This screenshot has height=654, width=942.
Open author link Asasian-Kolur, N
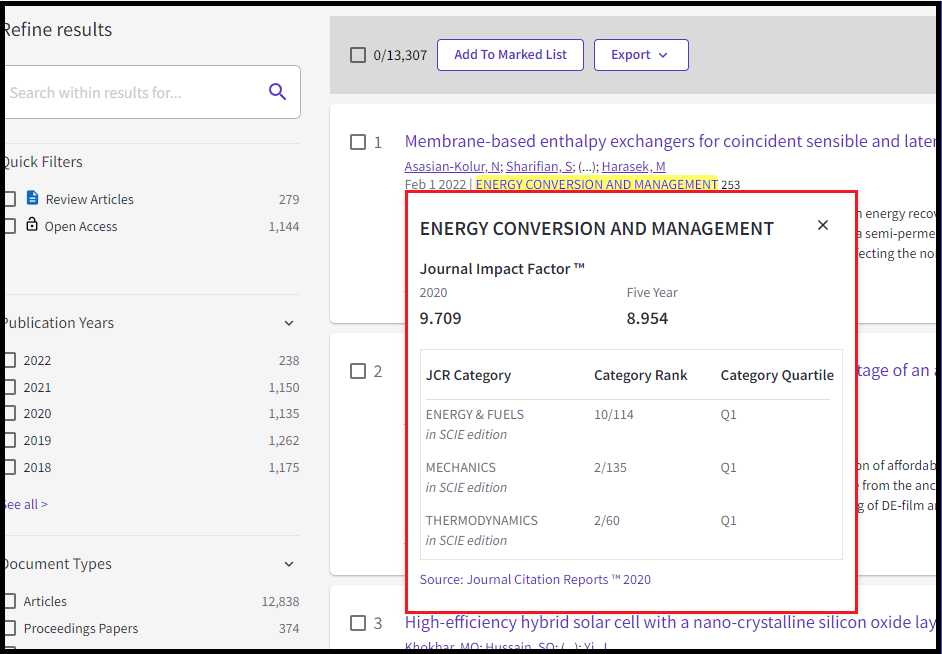click(453, 166)
